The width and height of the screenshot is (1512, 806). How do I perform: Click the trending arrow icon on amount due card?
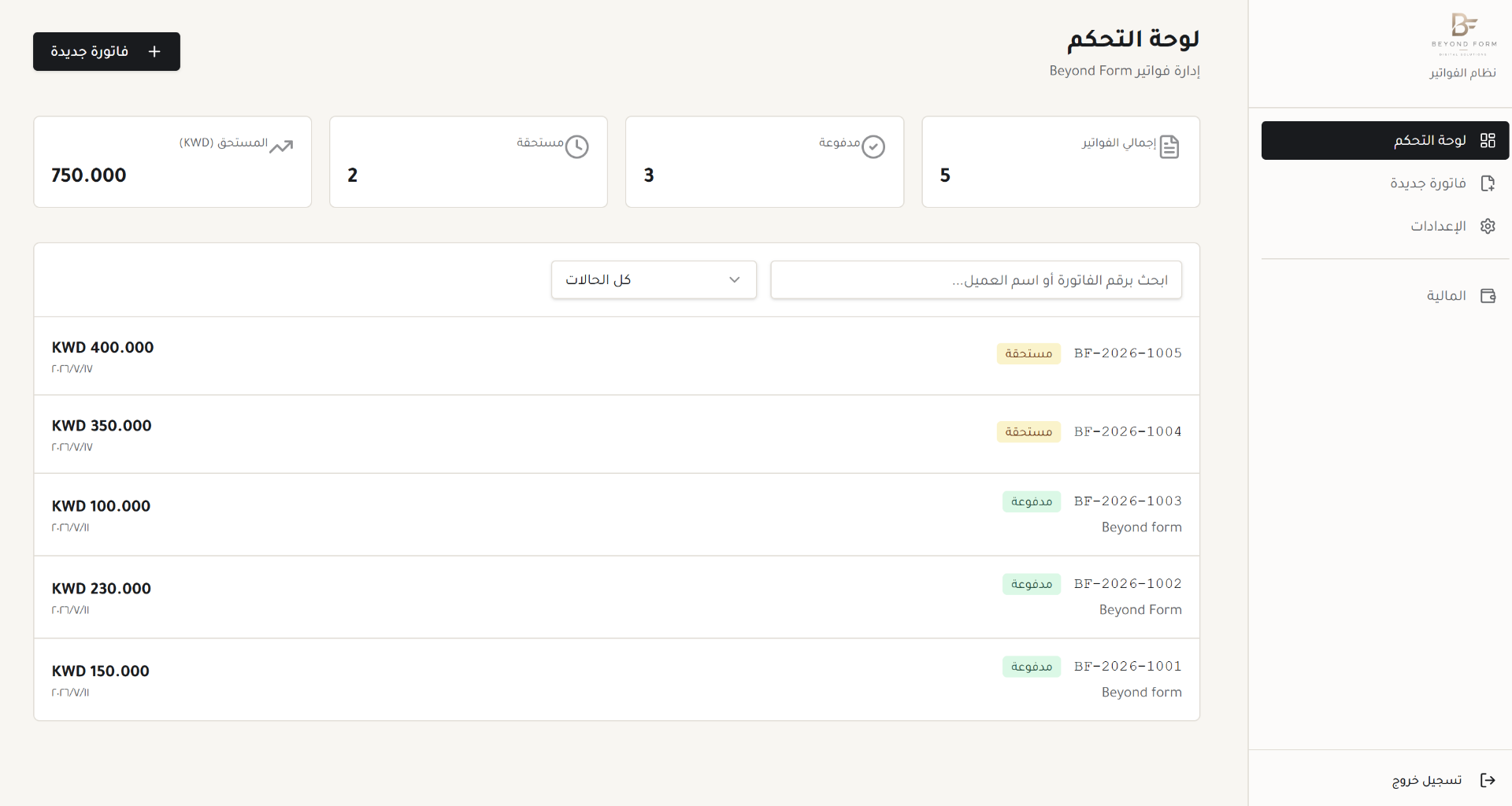pos(281,146)
